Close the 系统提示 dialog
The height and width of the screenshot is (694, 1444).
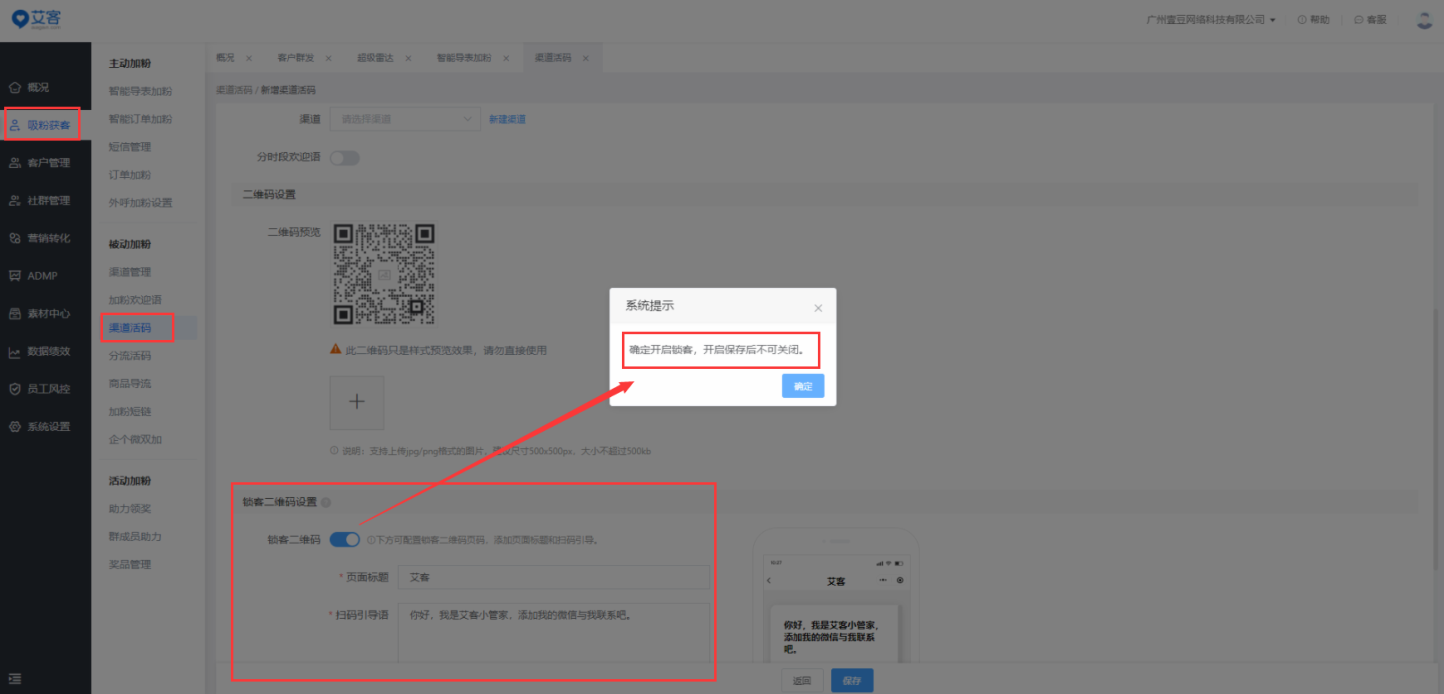click(x=818, y=308)
